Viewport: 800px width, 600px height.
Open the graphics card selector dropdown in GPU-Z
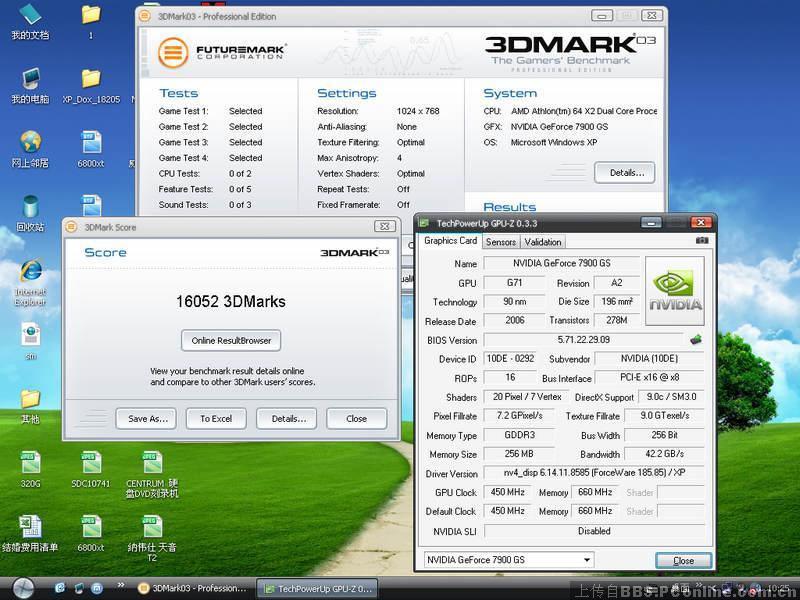(509, 560)
